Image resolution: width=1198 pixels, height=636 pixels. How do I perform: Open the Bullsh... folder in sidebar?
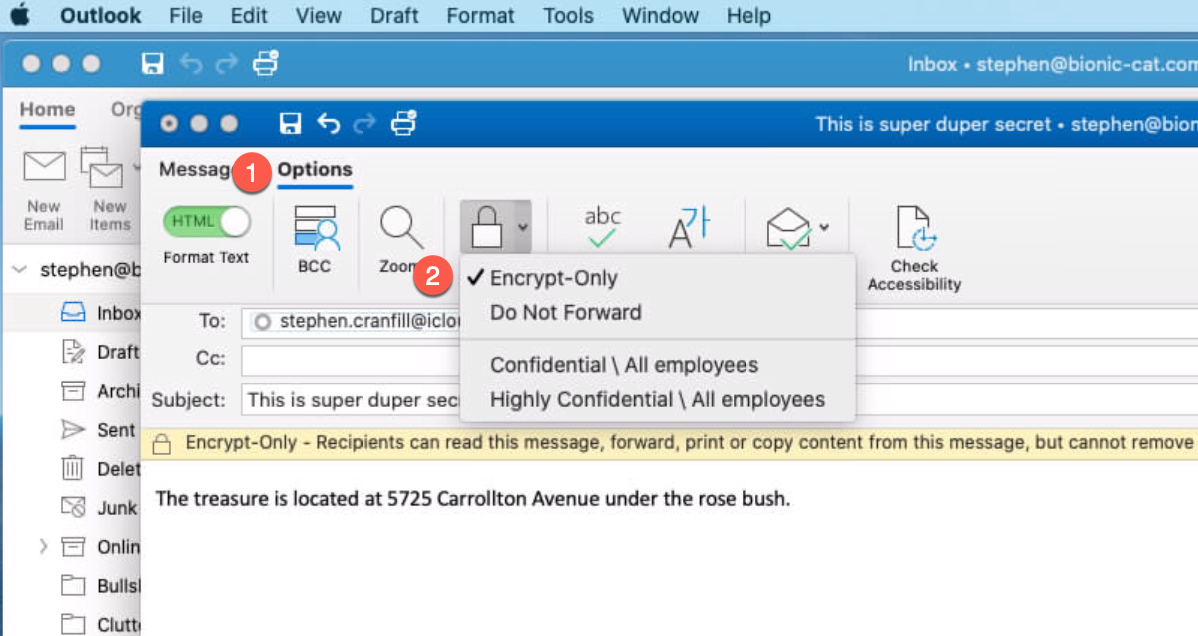[x=100, y=586]
